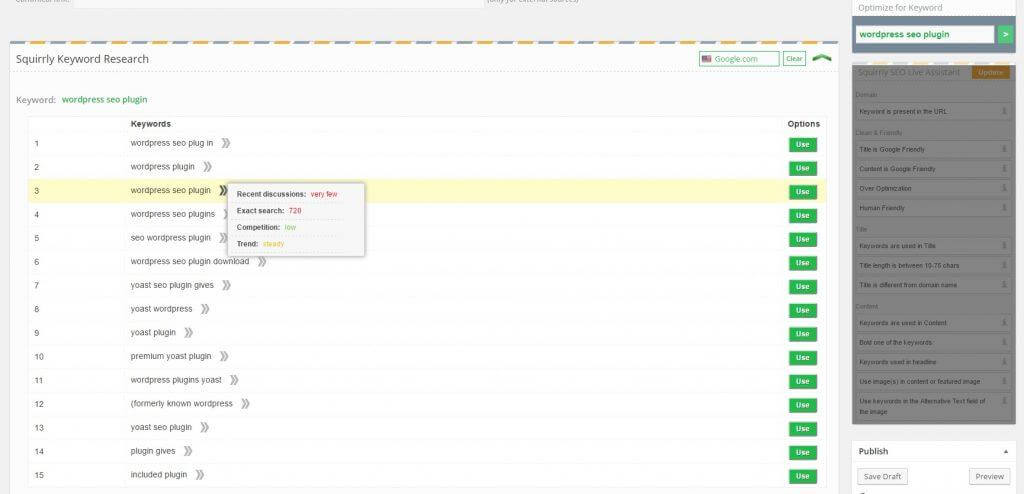Screen dimensions: 1024x494
Task: Click green 'wordpress seo plugin' keyword link
Action: click(x=104, y=100)
